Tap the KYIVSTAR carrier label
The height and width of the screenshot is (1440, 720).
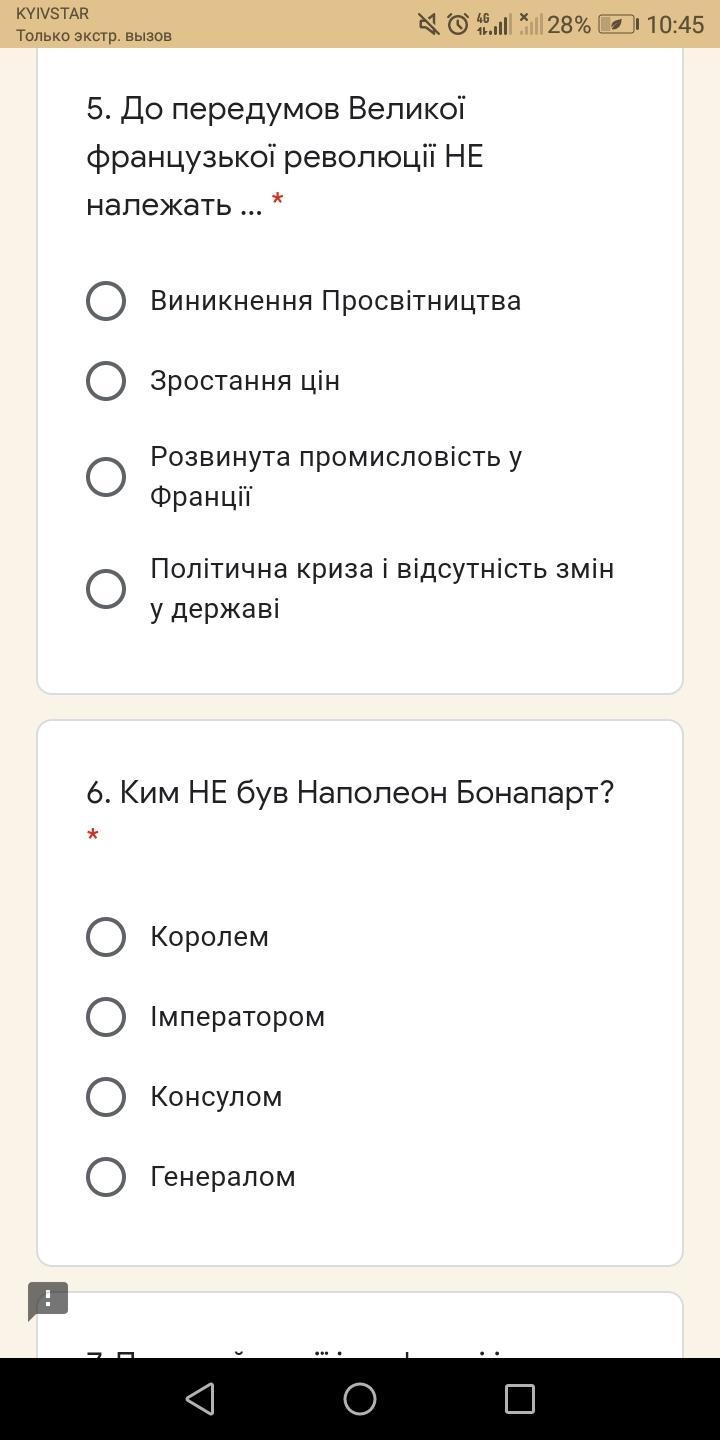coord(52,14)
